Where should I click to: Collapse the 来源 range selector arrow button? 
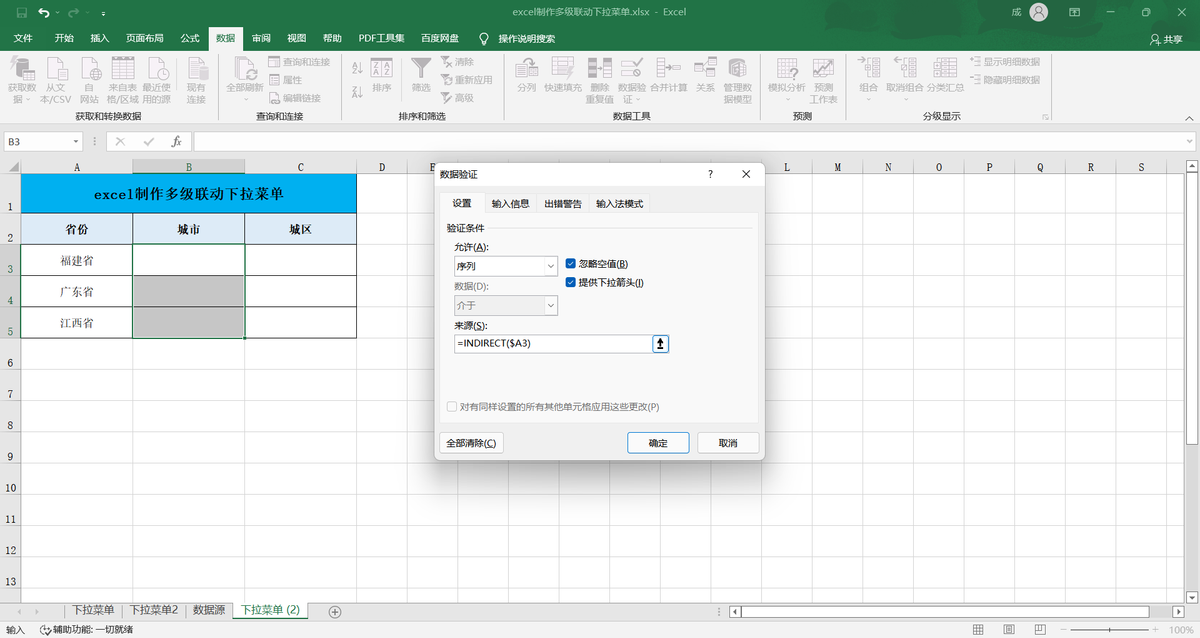(660, 343)
